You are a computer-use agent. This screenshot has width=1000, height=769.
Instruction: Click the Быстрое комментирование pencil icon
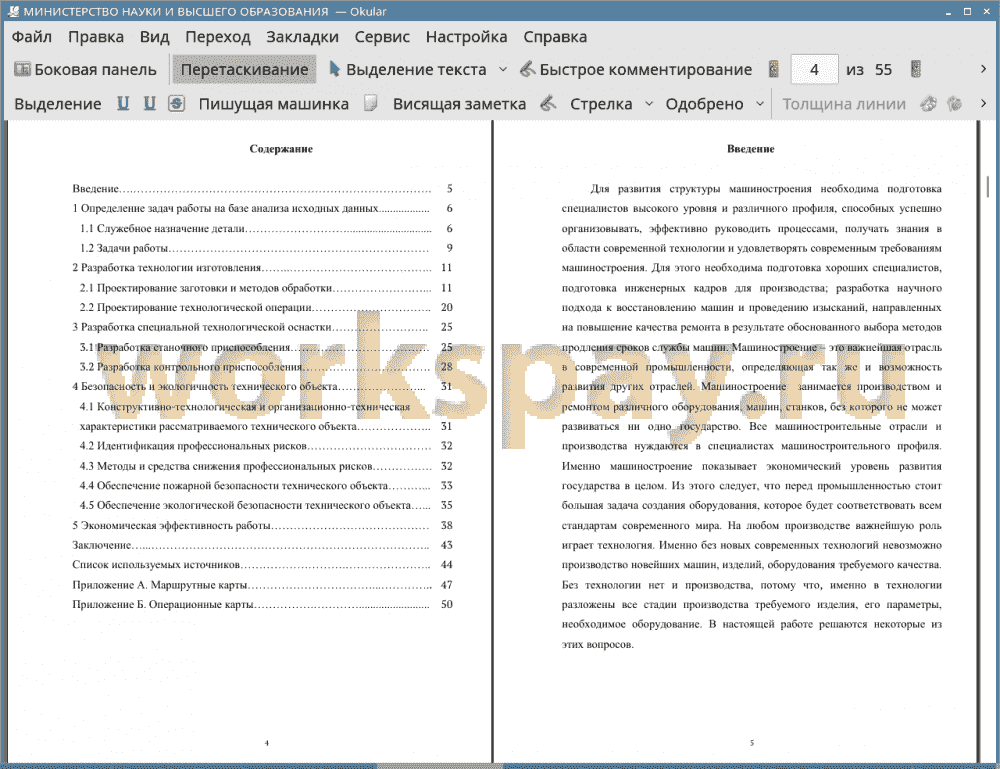pos(527,69)
